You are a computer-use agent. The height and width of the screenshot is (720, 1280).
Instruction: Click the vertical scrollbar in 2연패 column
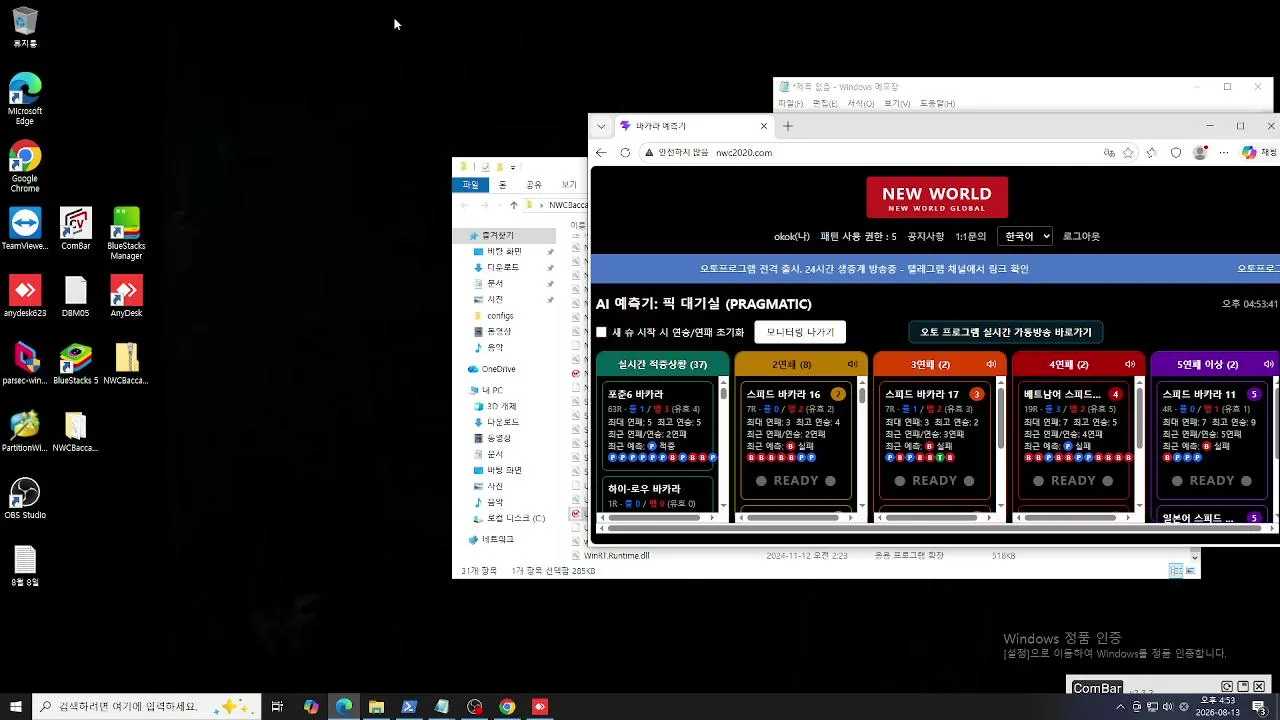861,442
